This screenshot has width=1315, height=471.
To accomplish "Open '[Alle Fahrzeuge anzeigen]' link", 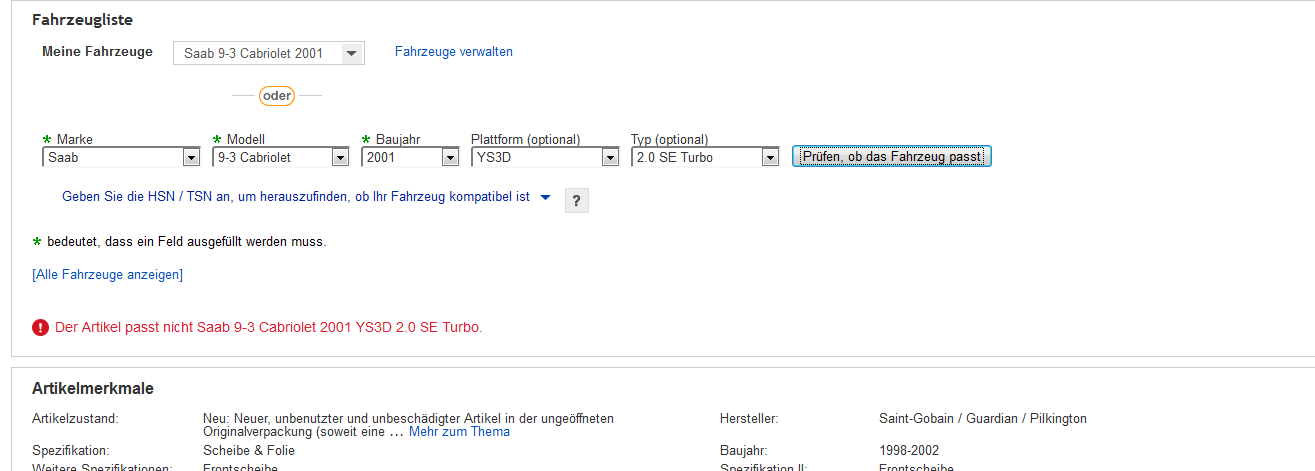I will (x=108, y=274).
